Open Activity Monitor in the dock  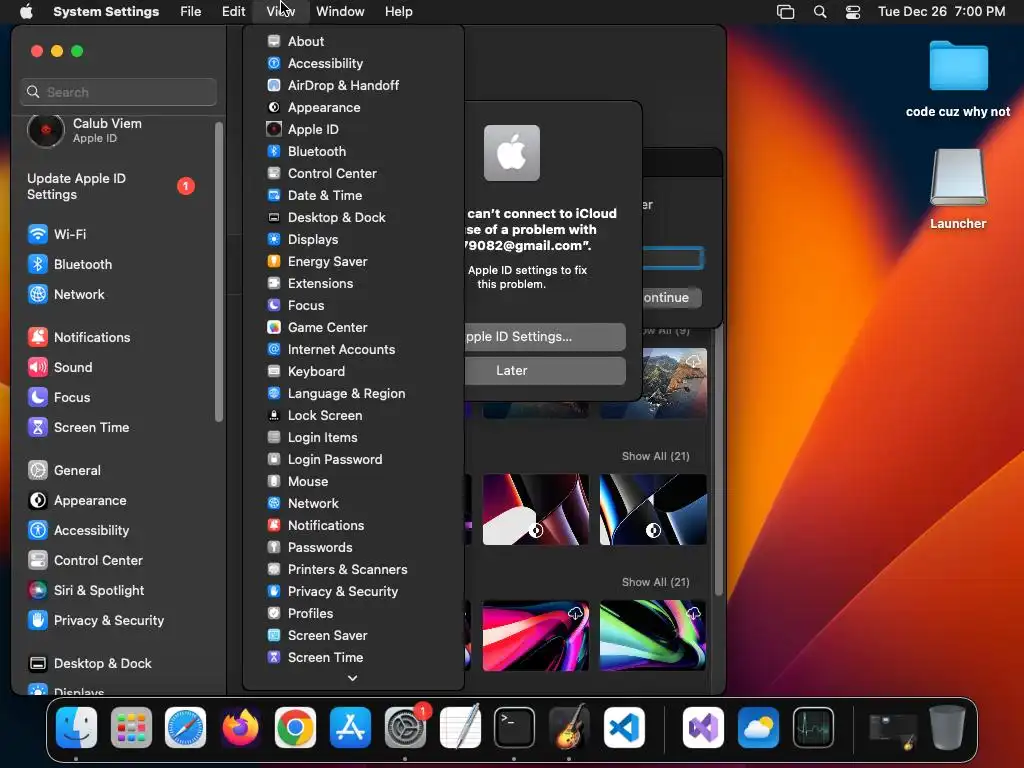coord(813,727)
